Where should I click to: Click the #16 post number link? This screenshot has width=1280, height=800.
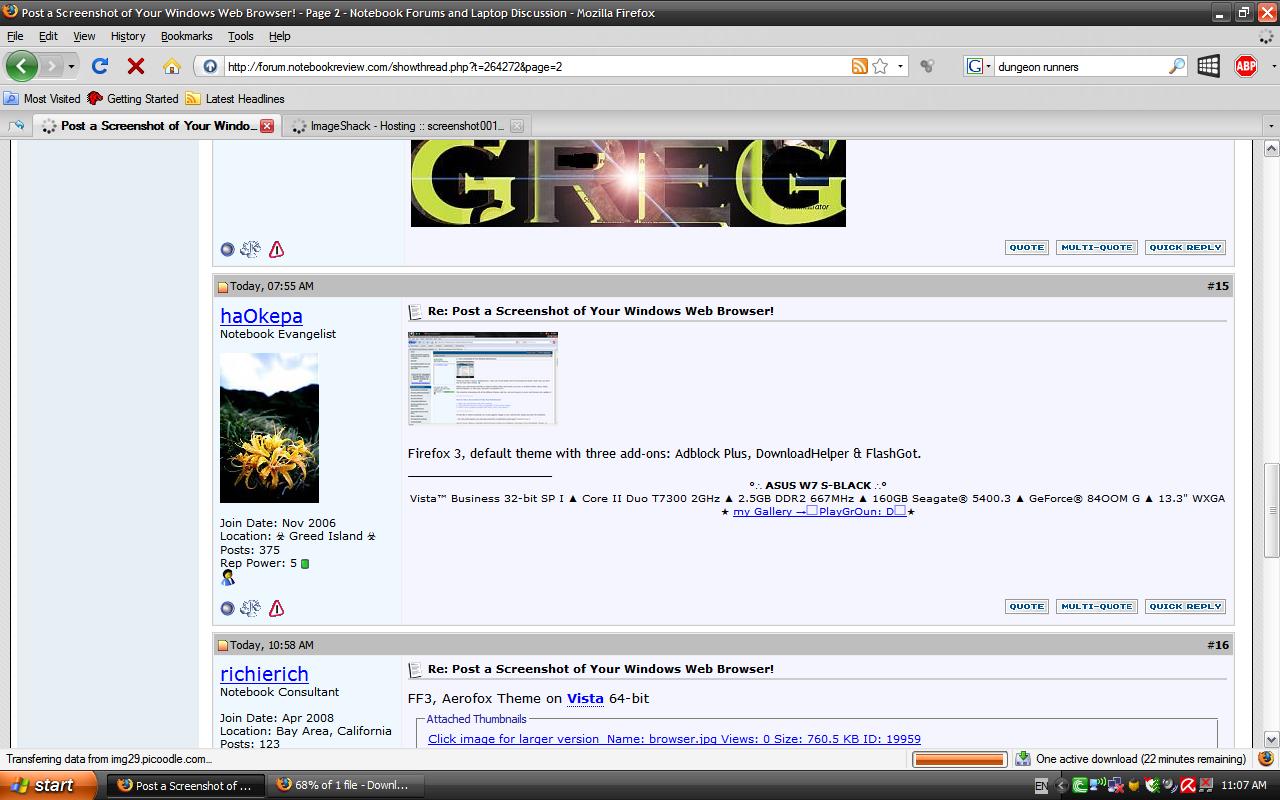coord(1218,645)
